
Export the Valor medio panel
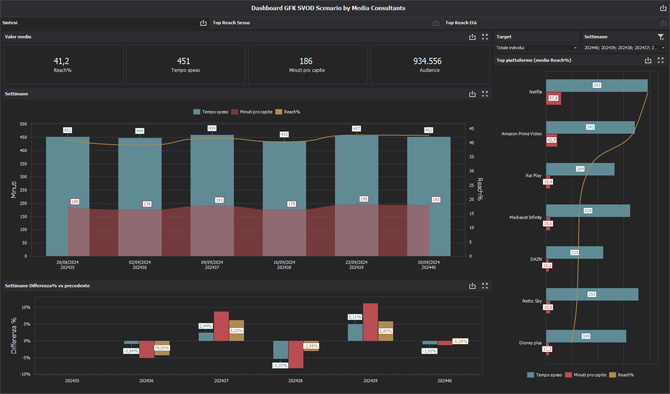[472, 37]
